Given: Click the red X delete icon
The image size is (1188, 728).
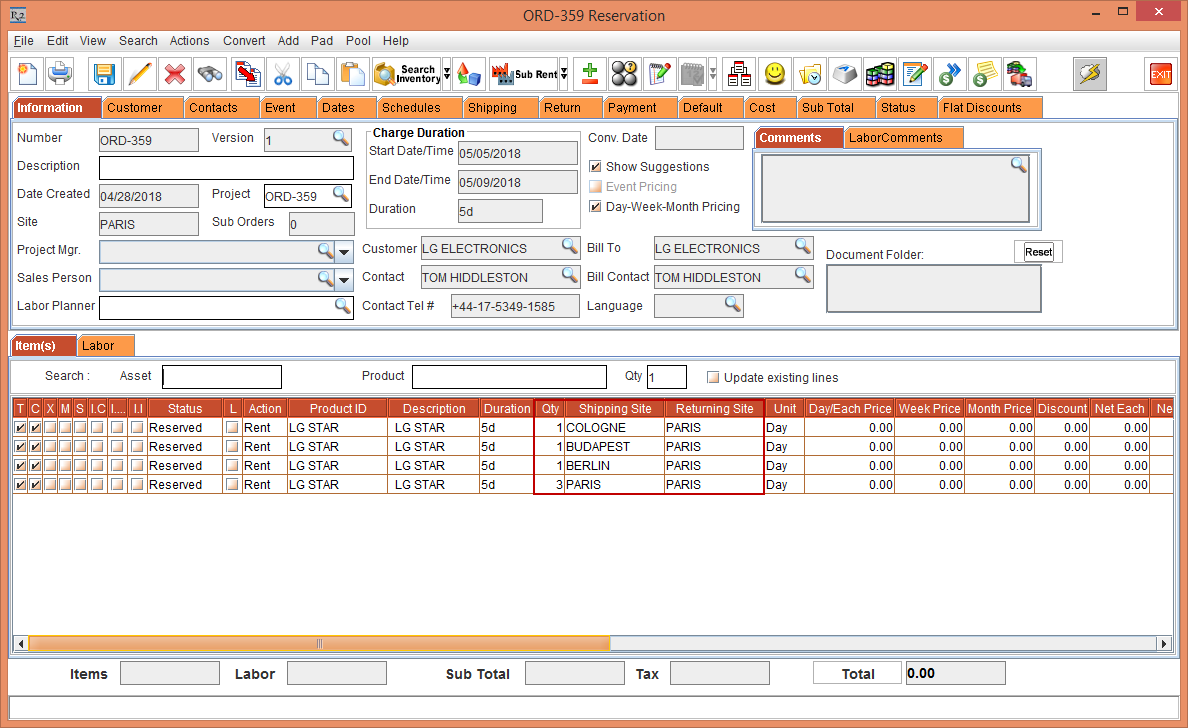Looking at the screenshot, I should (x=175, y=74).
